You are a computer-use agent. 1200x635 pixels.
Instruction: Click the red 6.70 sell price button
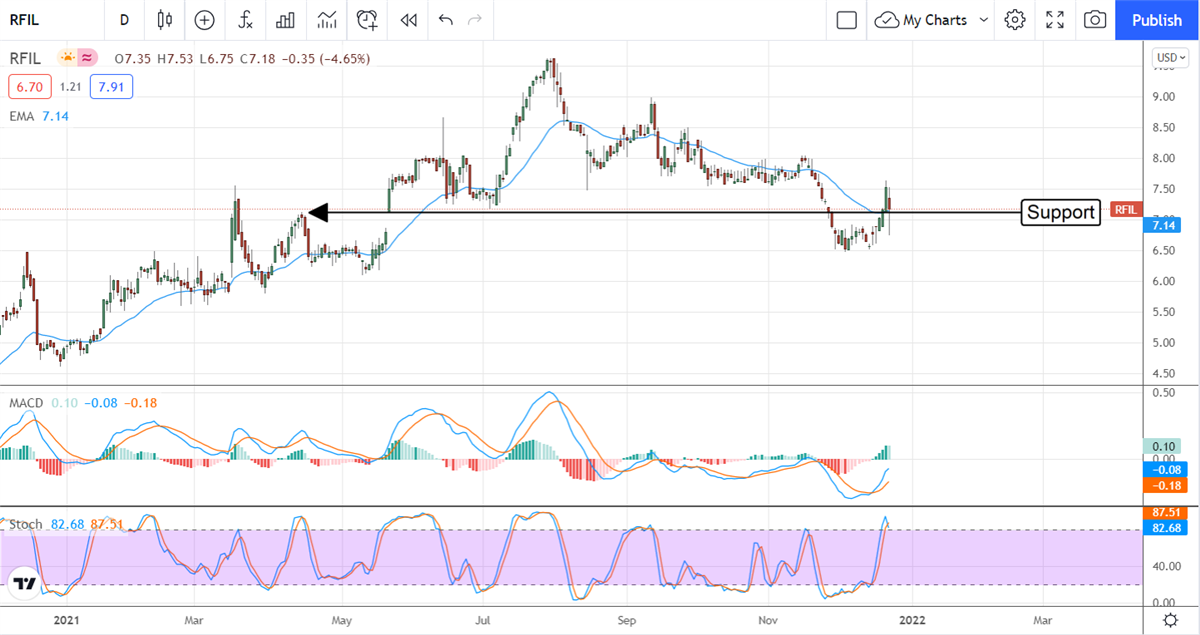tap(27, 87)
